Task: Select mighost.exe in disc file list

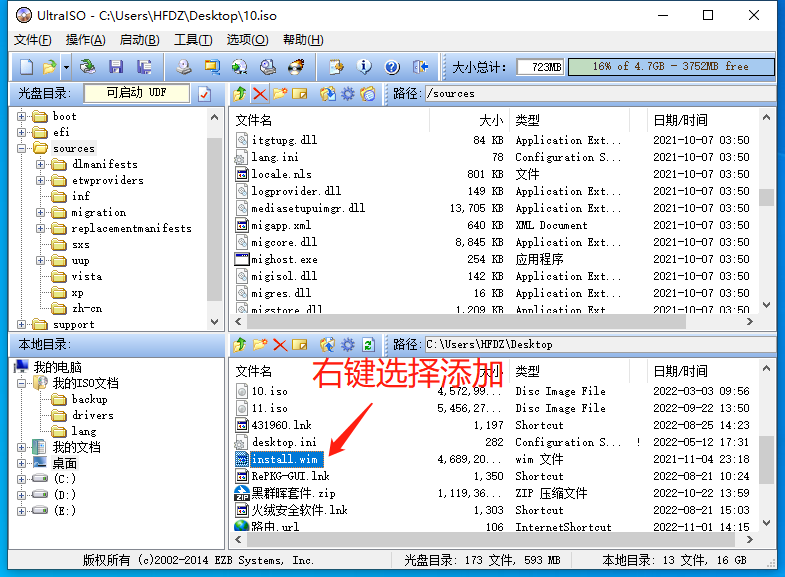Action: coord(284,259)
